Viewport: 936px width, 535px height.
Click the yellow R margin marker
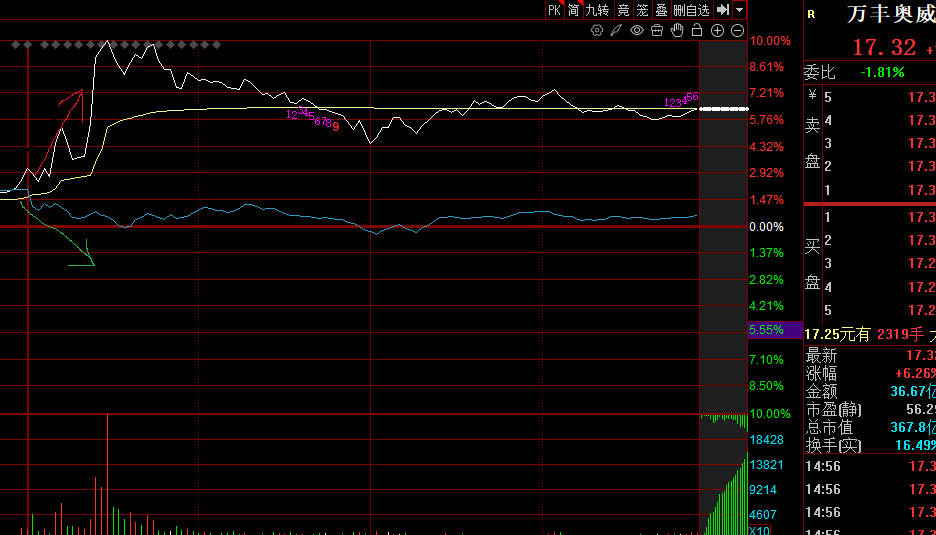click(x=810, y=15)
